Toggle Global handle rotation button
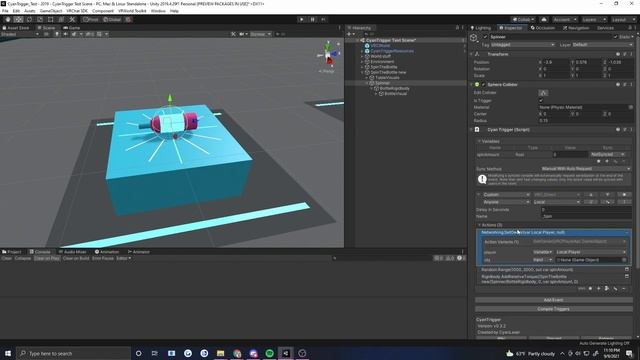This screenshot has height=360, width=640. tap(112, 19)
